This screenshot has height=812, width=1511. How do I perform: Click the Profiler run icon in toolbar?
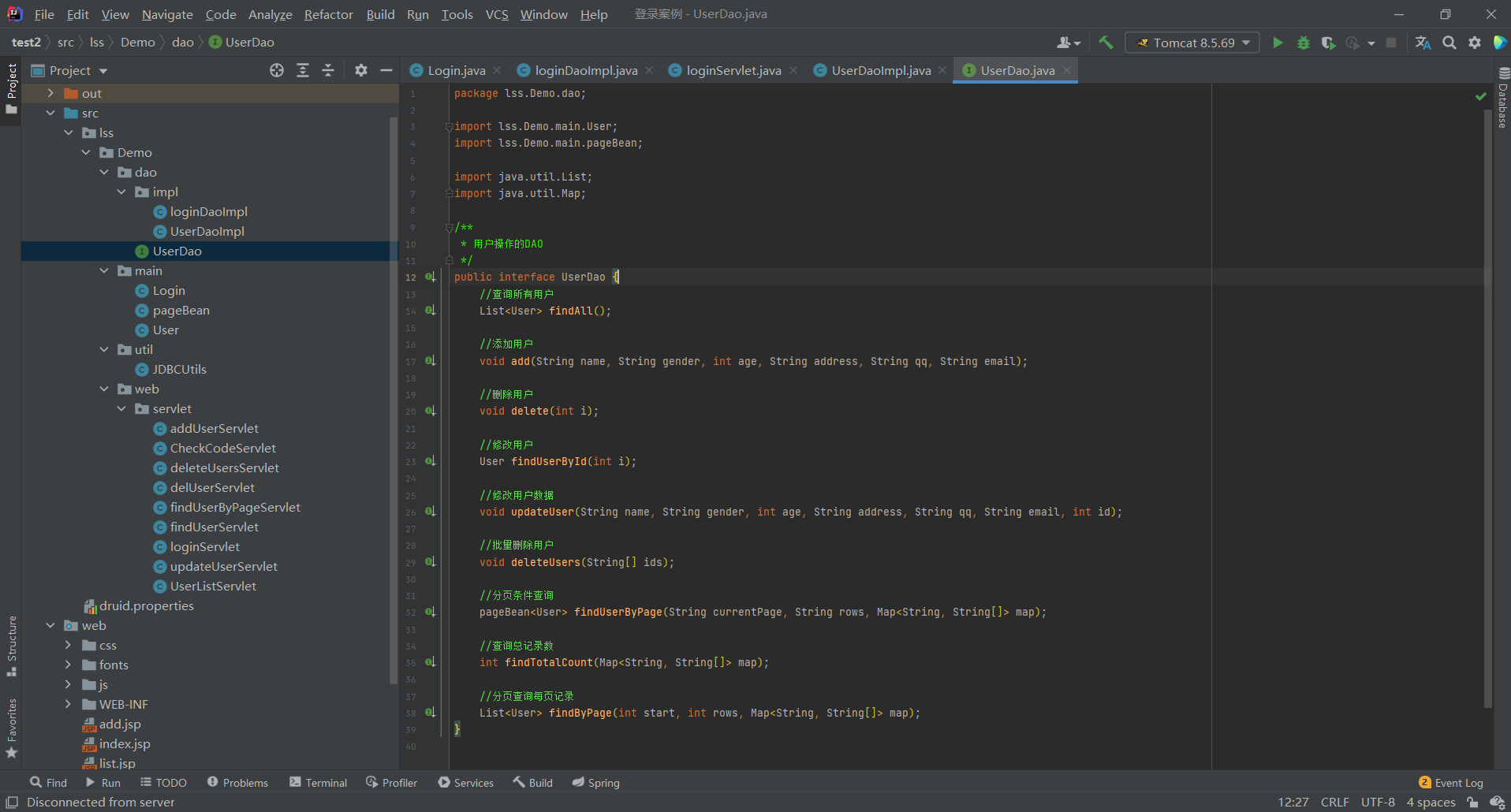tap(1353, 43)
